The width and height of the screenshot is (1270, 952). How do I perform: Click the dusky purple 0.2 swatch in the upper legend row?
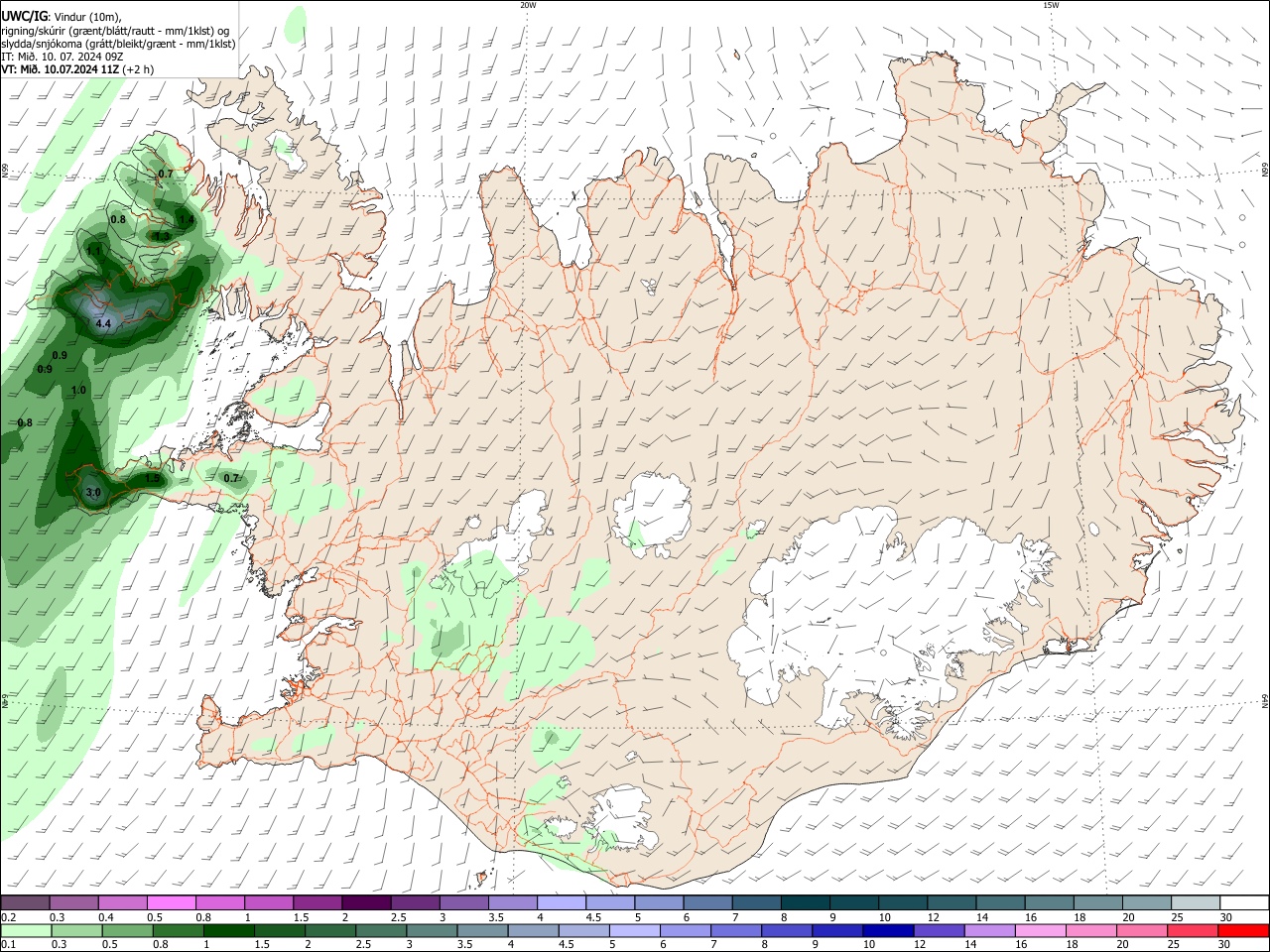tap(25, 902)
